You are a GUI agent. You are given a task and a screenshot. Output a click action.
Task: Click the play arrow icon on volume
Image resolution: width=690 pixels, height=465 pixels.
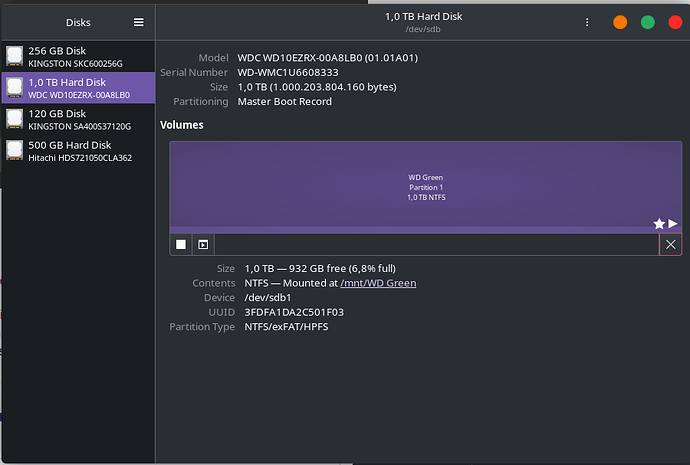[x=673, y=223]
